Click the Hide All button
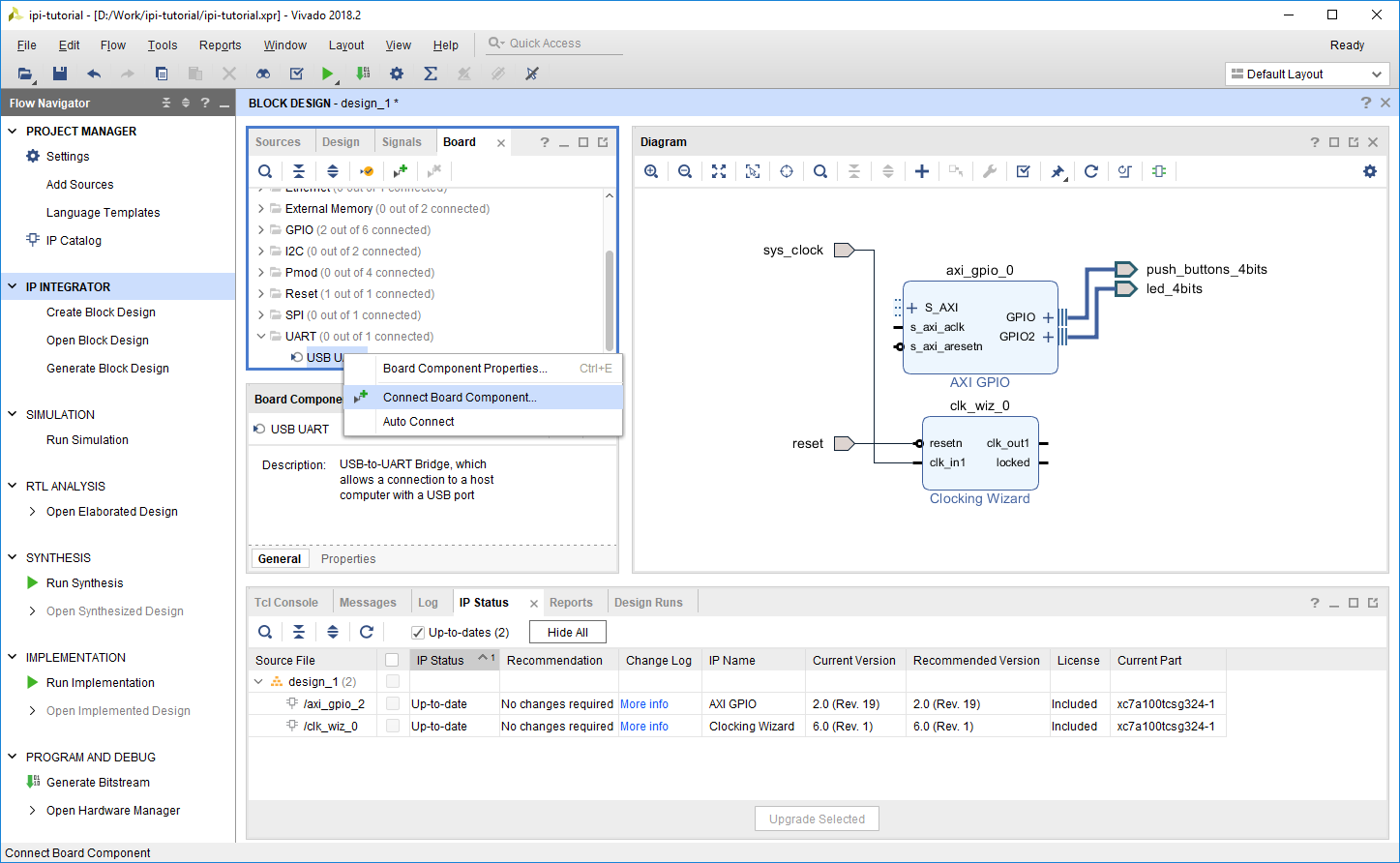Screen dimensions: 1400x863 tap(568, 633)
